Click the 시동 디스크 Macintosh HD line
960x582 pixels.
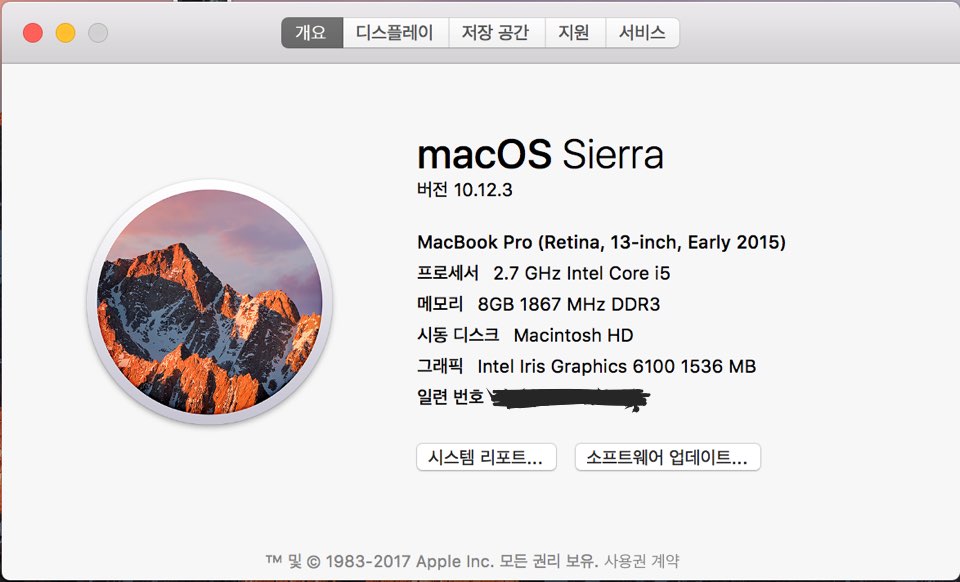tap(525, 335)
